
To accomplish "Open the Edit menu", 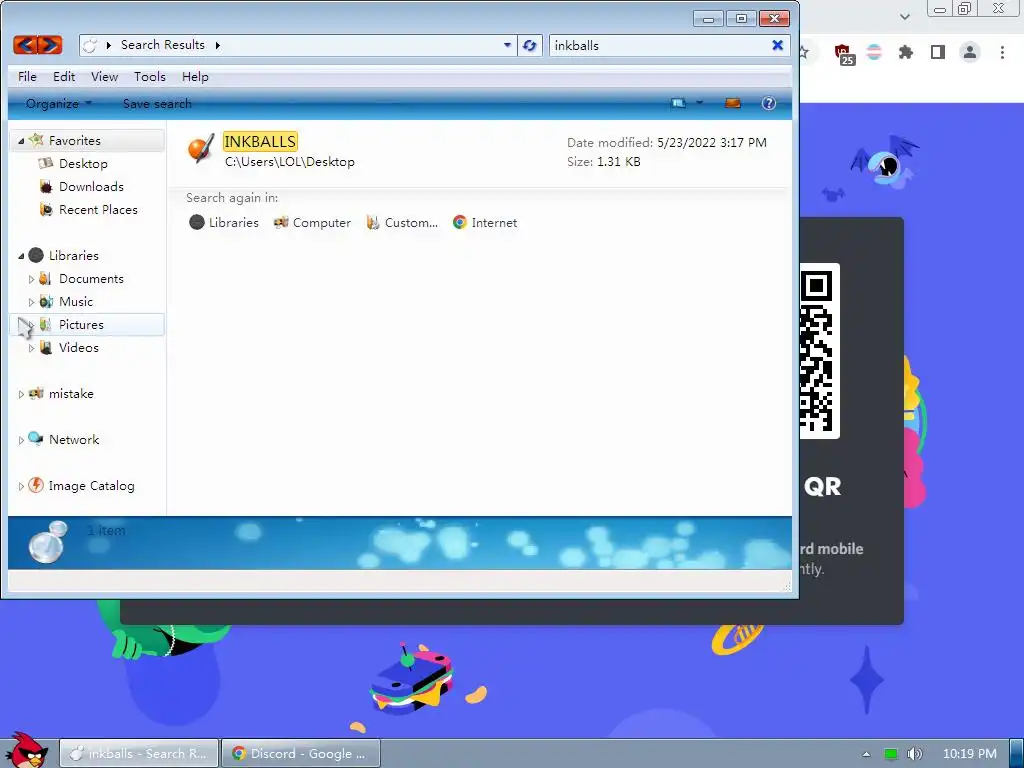I will click(x=64, y=76).
